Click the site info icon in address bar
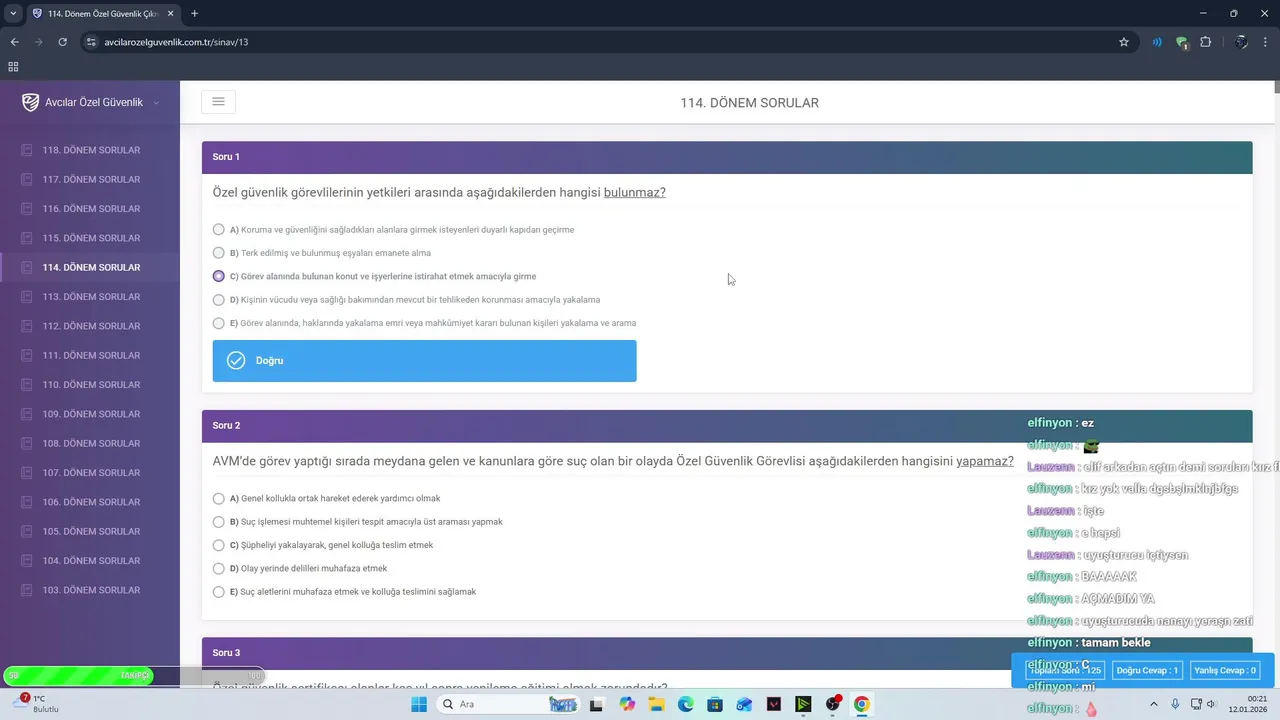This screenshot has width=1280, height=720. click(91, 42)
